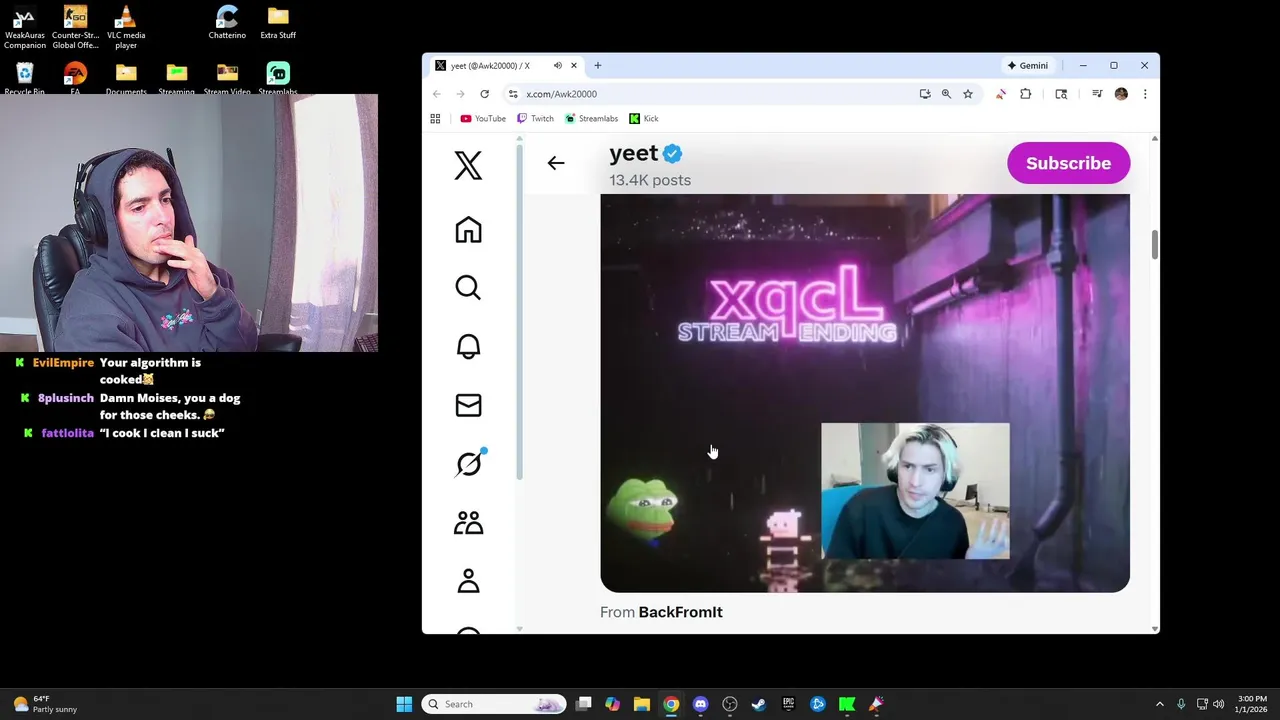Open Epic Games Launcher from taskbar
Screen dimensions: 1280x720
point(788,704)
